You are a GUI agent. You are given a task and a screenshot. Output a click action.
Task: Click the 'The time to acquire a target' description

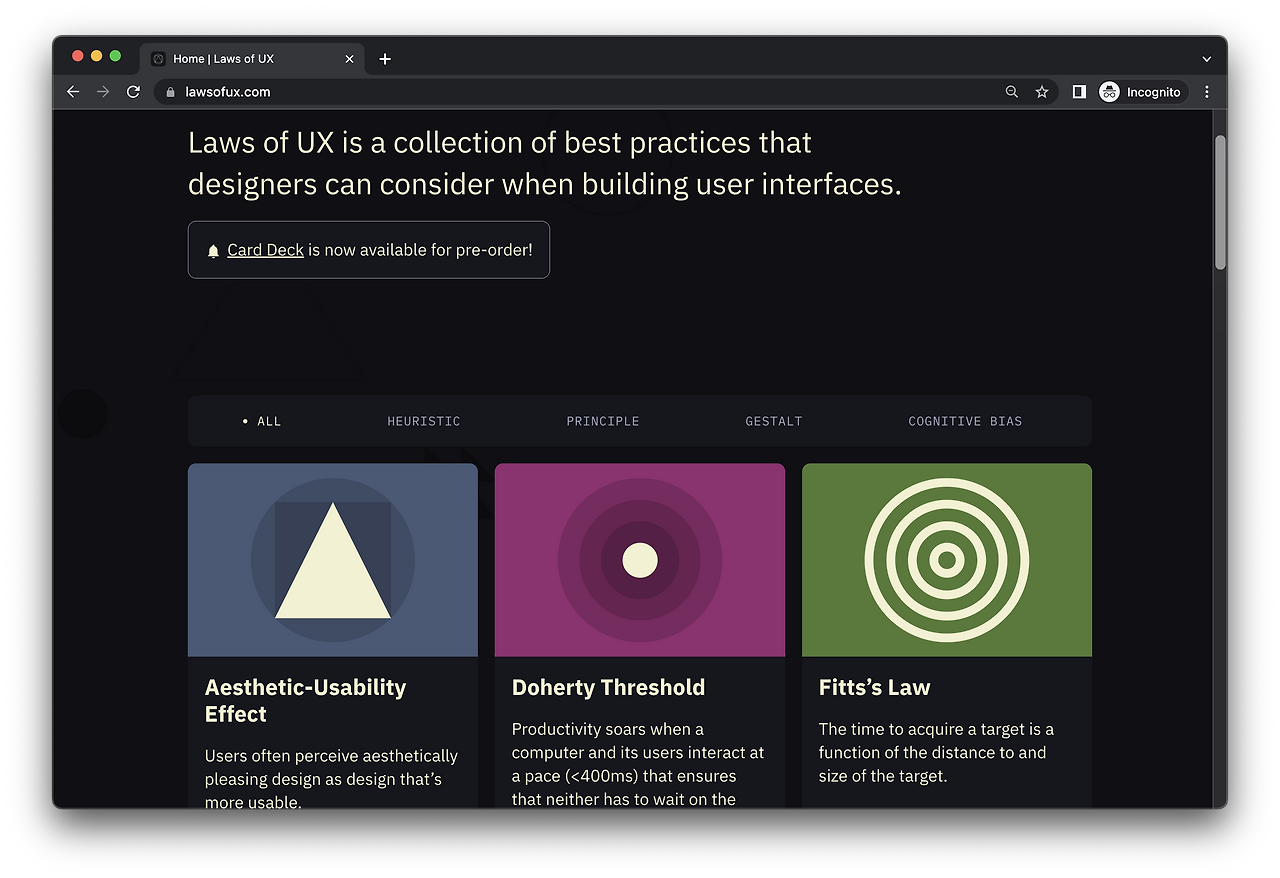(x=936, y=752)
